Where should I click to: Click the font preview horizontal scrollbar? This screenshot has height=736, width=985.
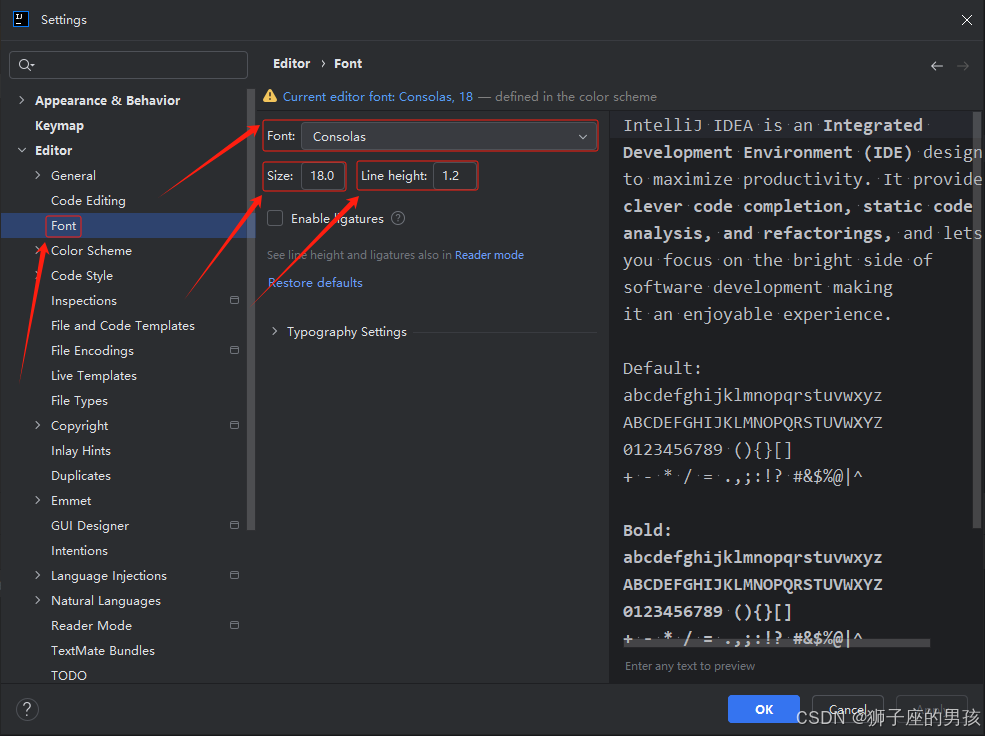776,642
